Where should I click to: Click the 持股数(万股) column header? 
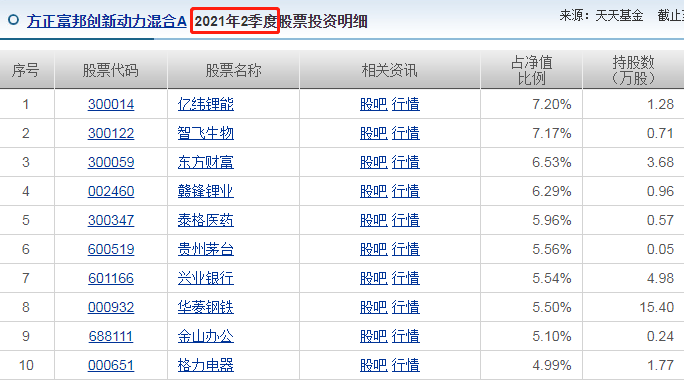click(x=633, y=70)
